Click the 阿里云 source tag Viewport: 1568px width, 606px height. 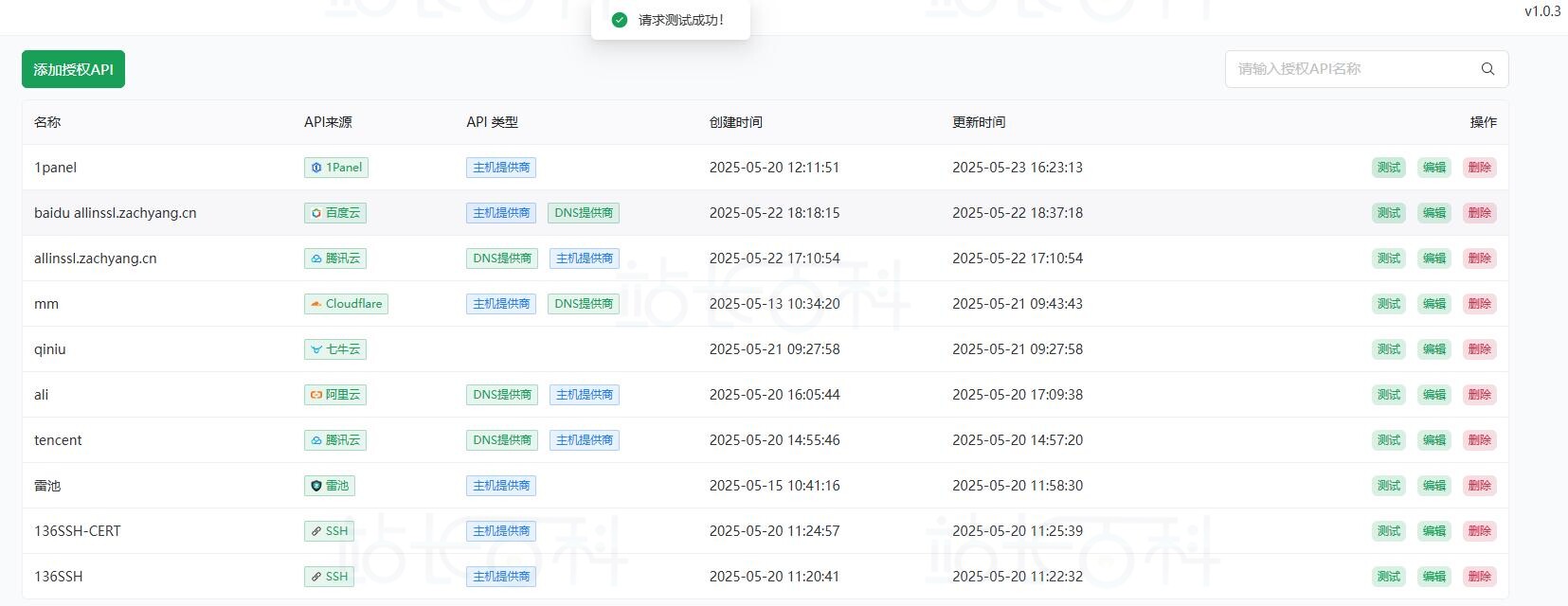click(x=335, y=395)
